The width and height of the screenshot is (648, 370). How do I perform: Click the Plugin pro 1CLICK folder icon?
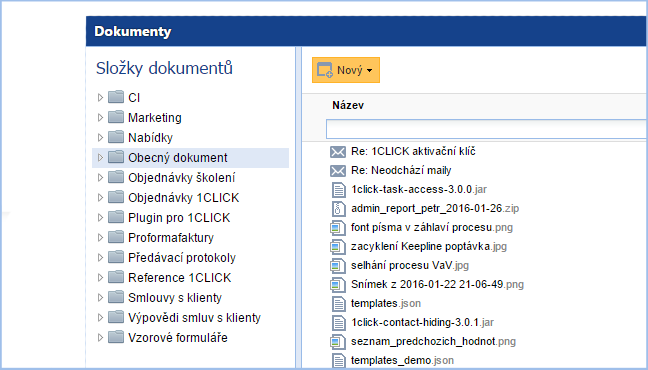(116, 217)
